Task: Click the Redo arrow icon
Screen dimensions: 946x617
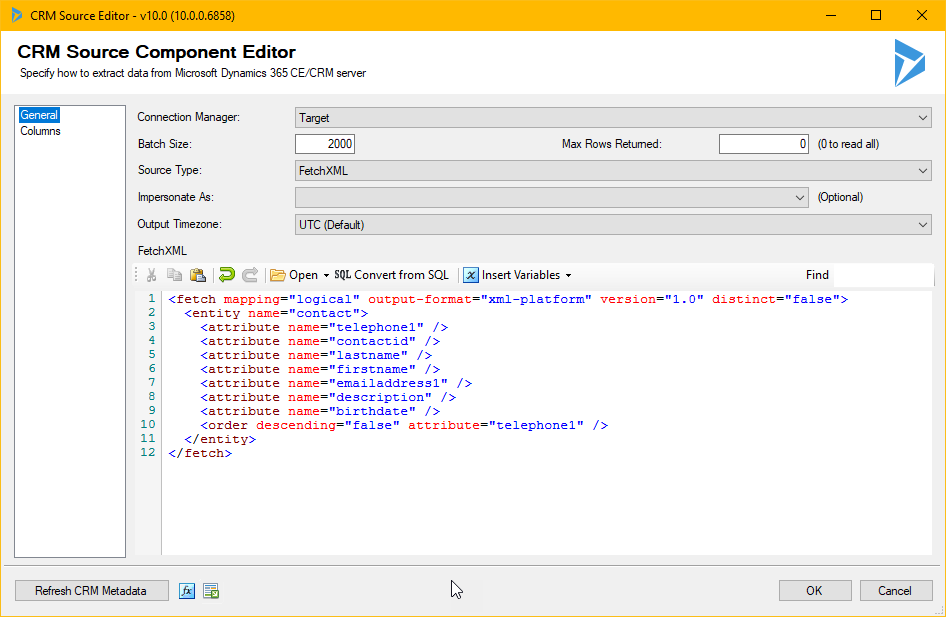Action: click(x=250, y=275)
